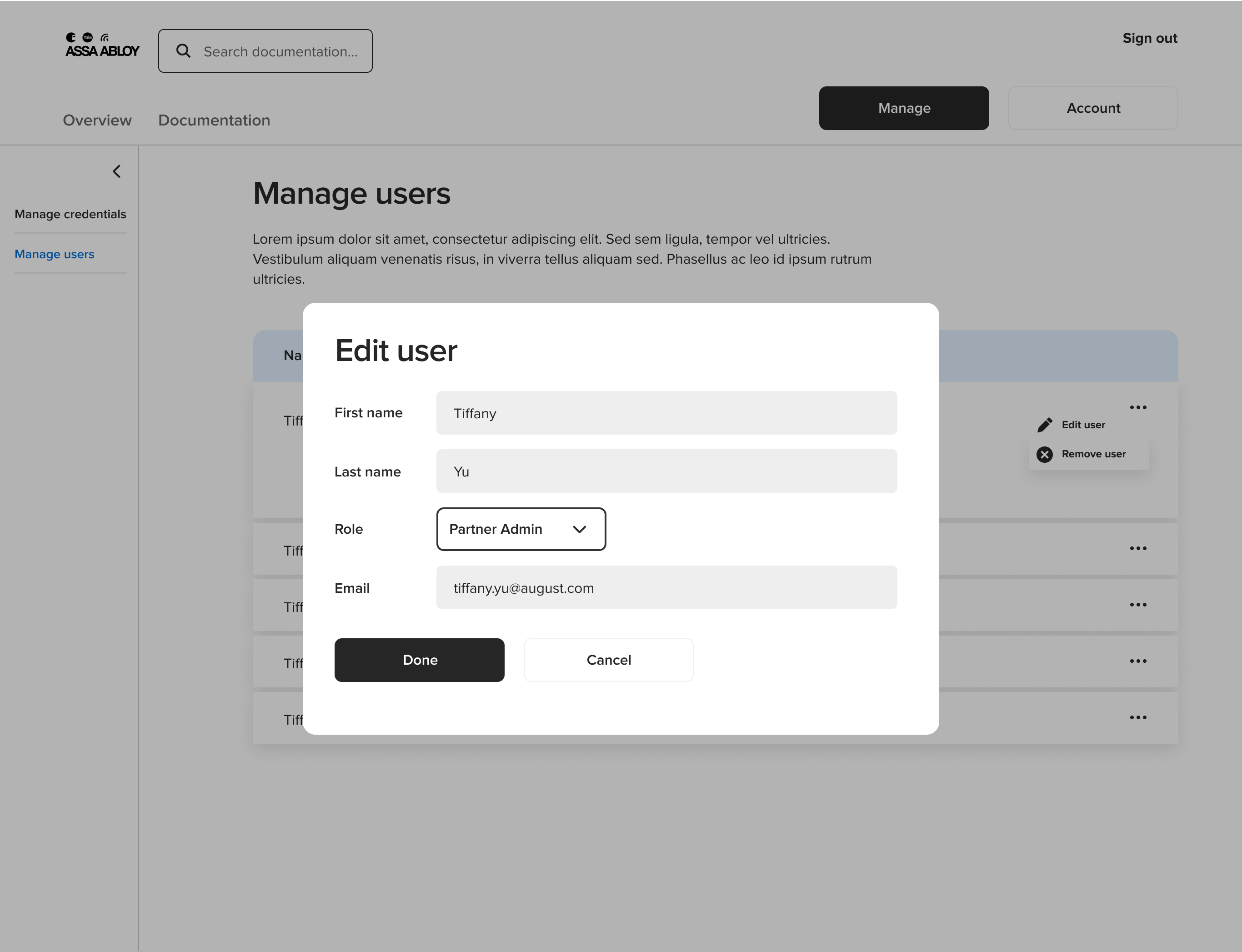This screenshot has height=952, width=1242.
Task: Open three-dot menu on first user row
Action: (x=1138, y=407)
